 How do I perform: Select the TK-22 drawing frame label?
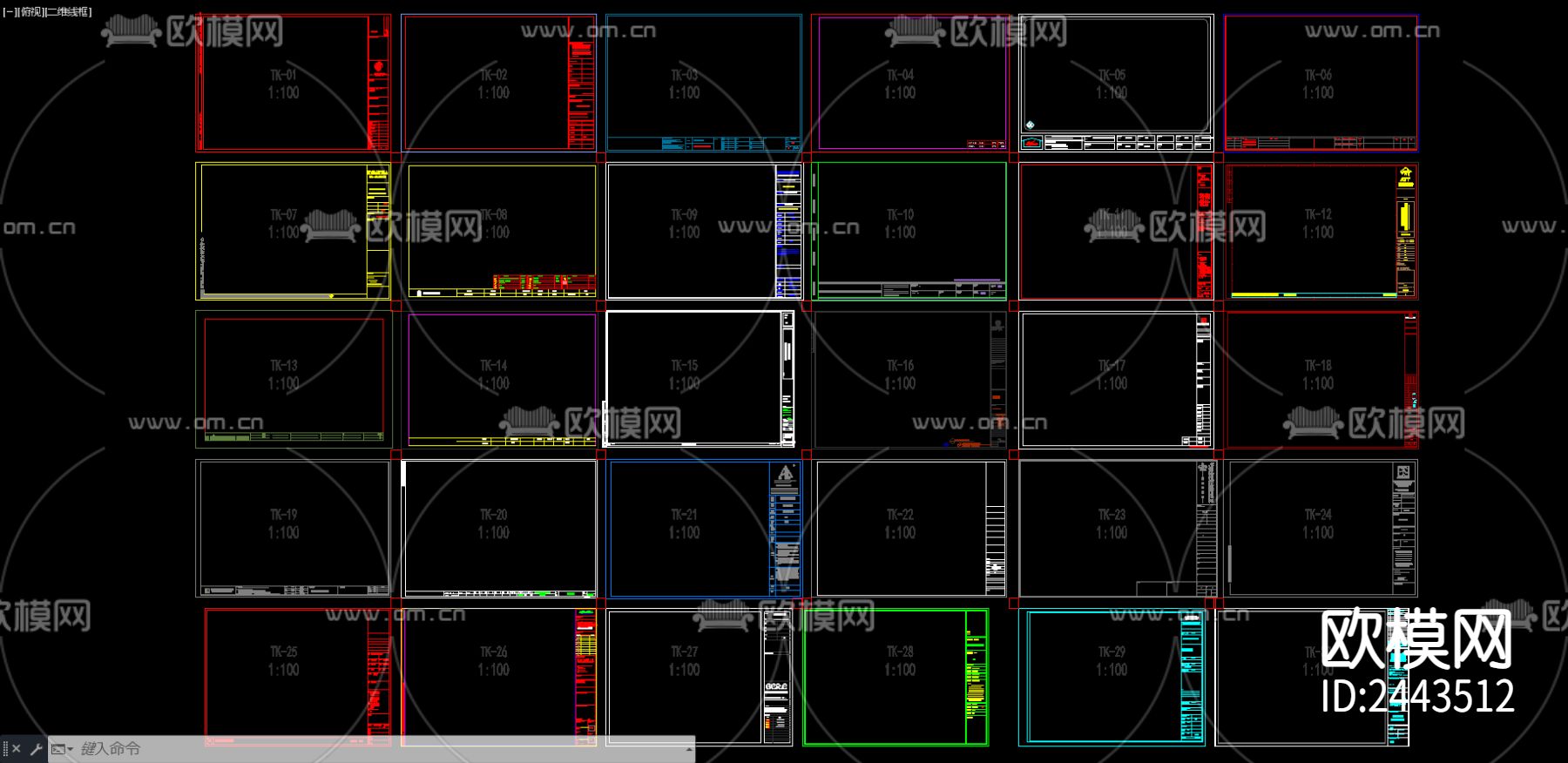pos(900,515)
